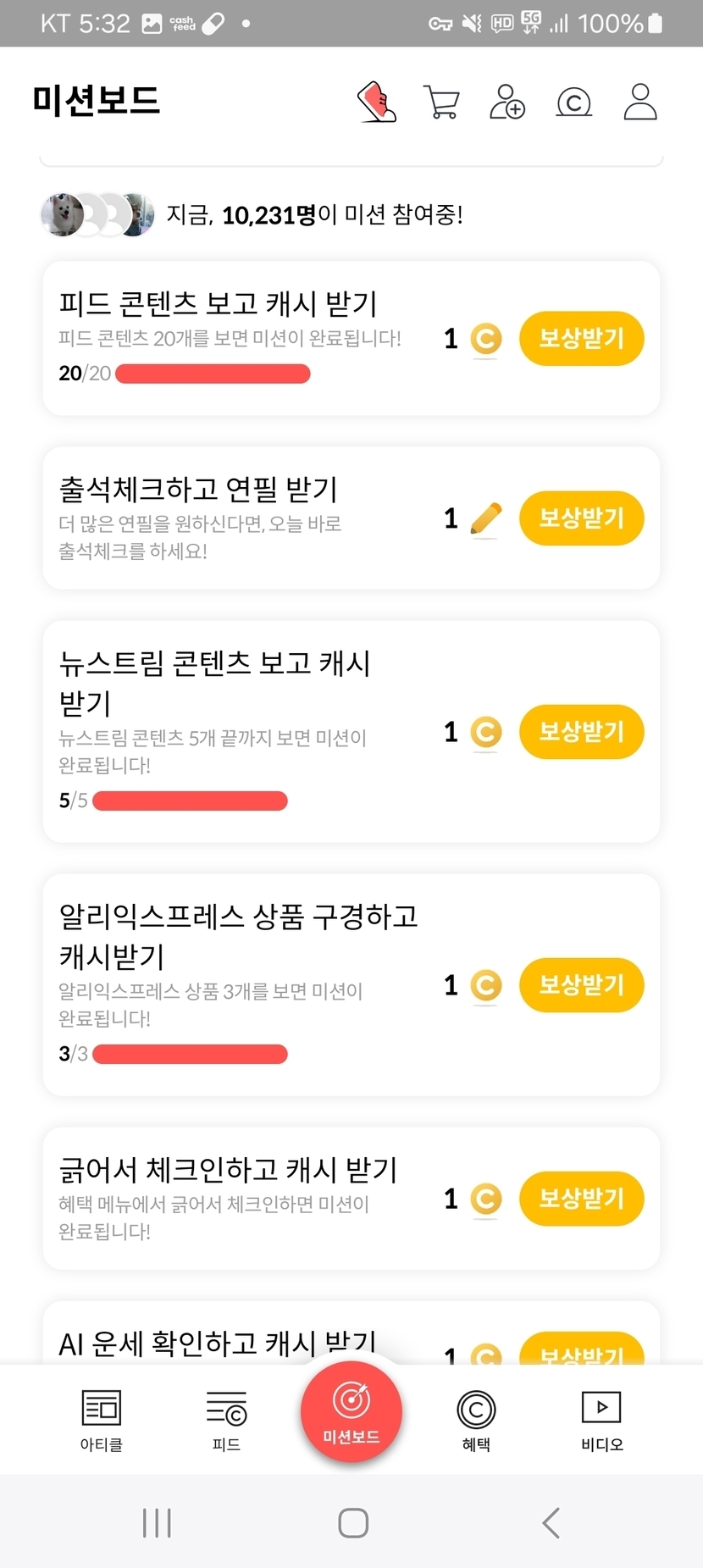This screenshot has height=1568, width=703.
Task: Tap the coin icon on AliExpress mission
Action: (x=485, y=985)
